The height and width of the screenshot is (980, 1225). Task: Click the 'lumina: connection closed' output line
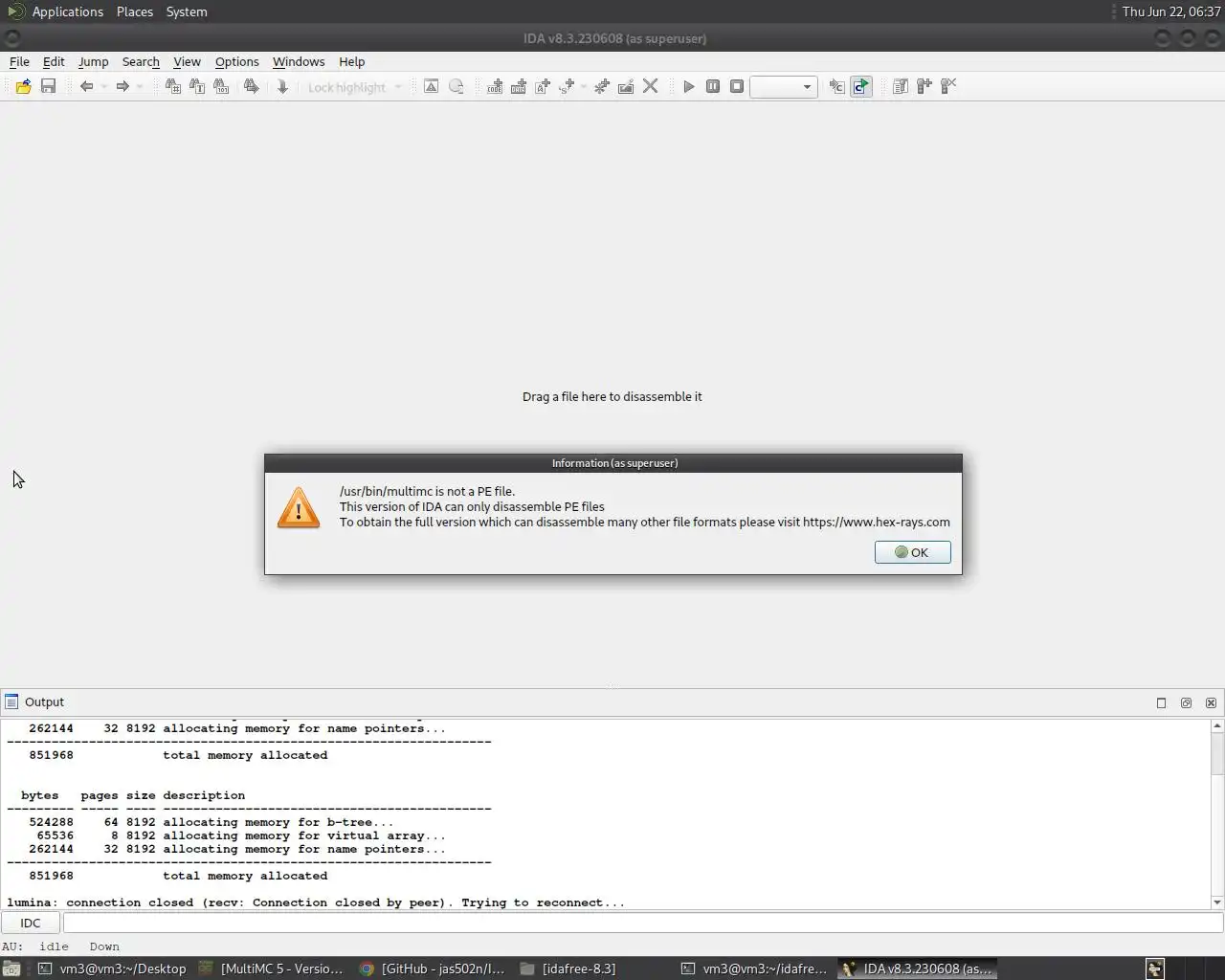tap(316, 902)
